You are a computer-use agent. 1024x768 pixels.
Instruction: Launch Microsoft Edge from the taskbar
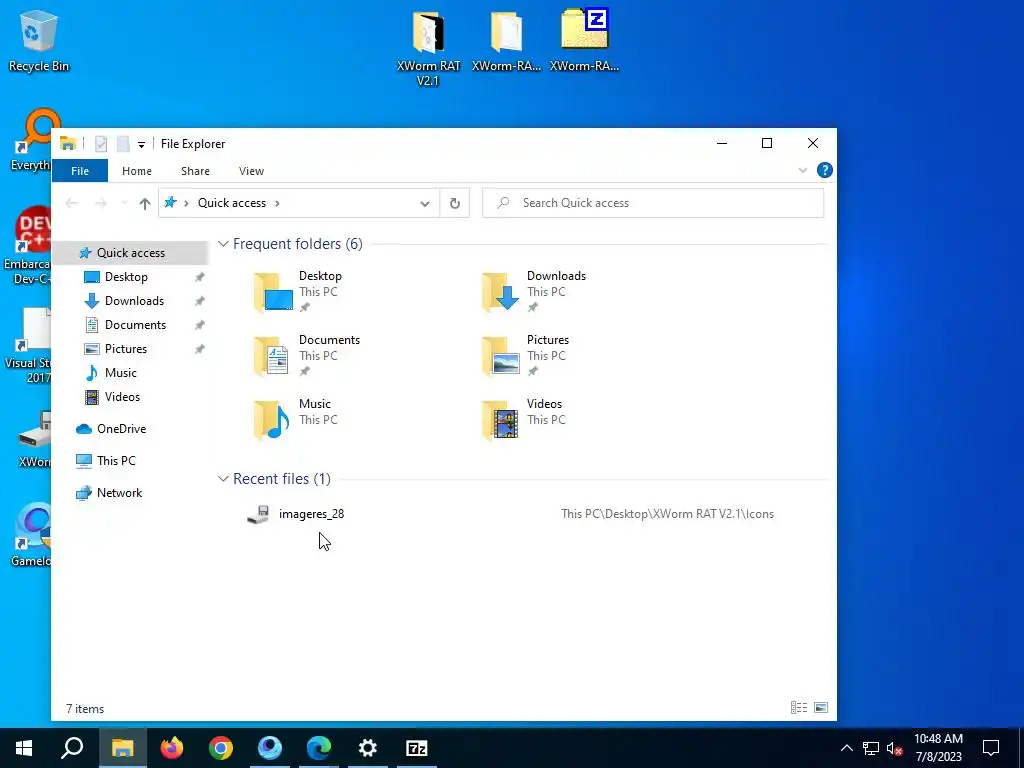(x=319, y=748)
